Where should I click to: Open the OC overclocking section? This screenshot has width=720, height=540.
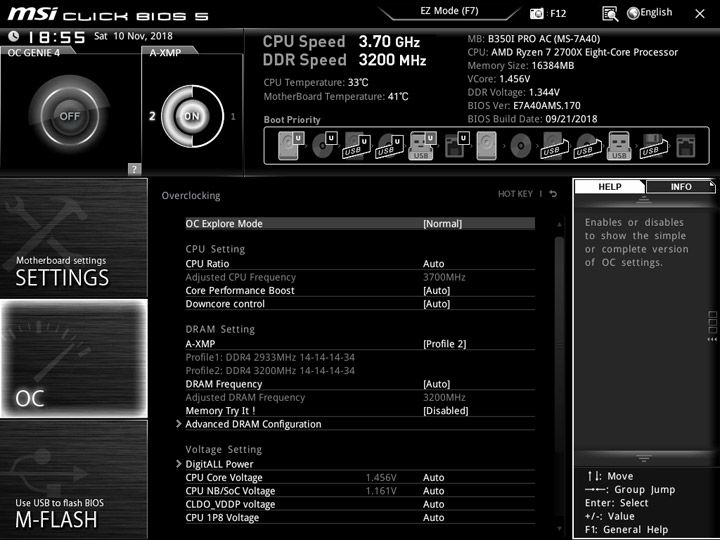pyautogui.click(x=73, y=358)
